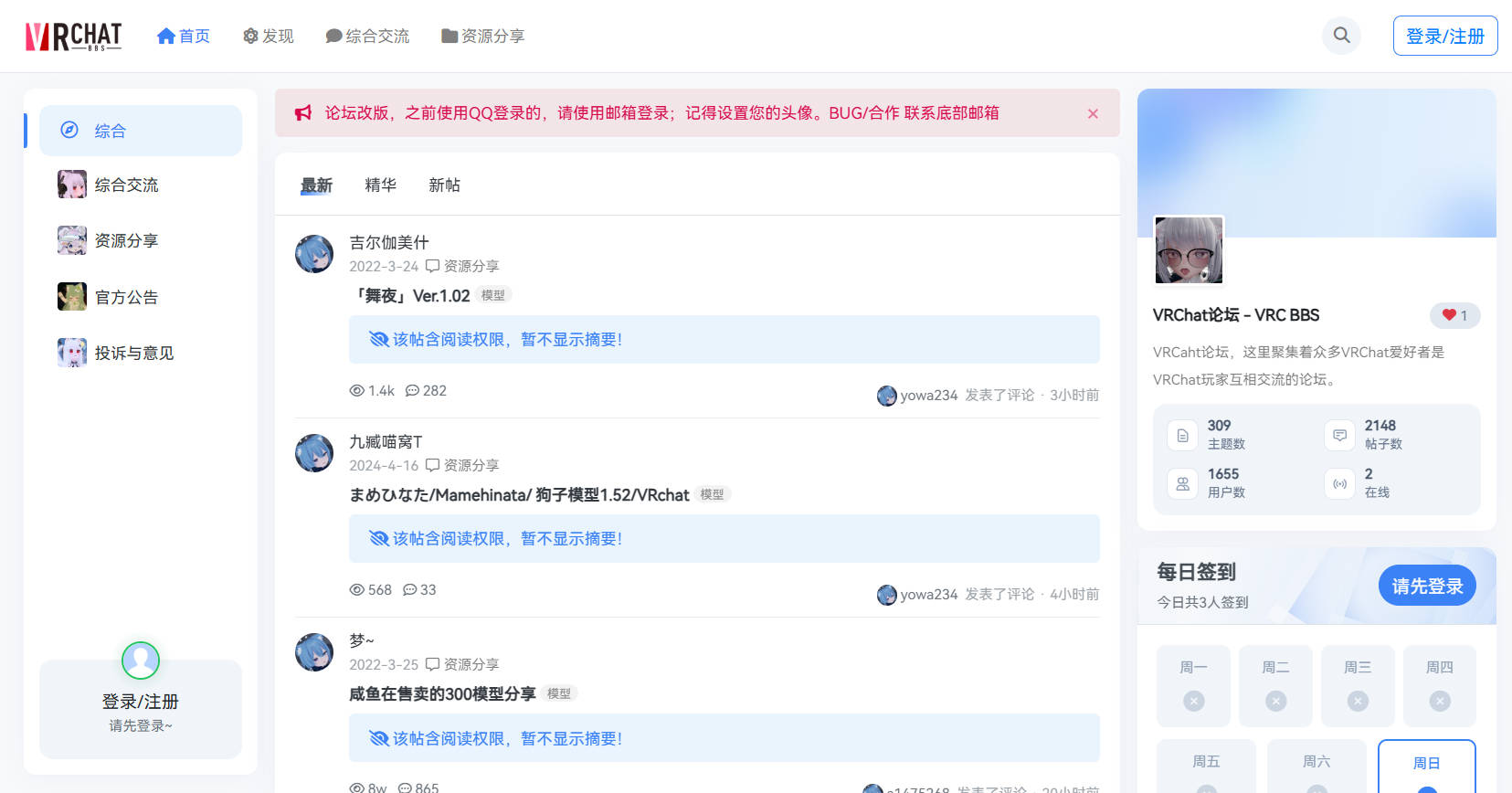Screen dimensions: 1512x793
Task: Select the 周六 check-in box
Action: click(1316, 766)
